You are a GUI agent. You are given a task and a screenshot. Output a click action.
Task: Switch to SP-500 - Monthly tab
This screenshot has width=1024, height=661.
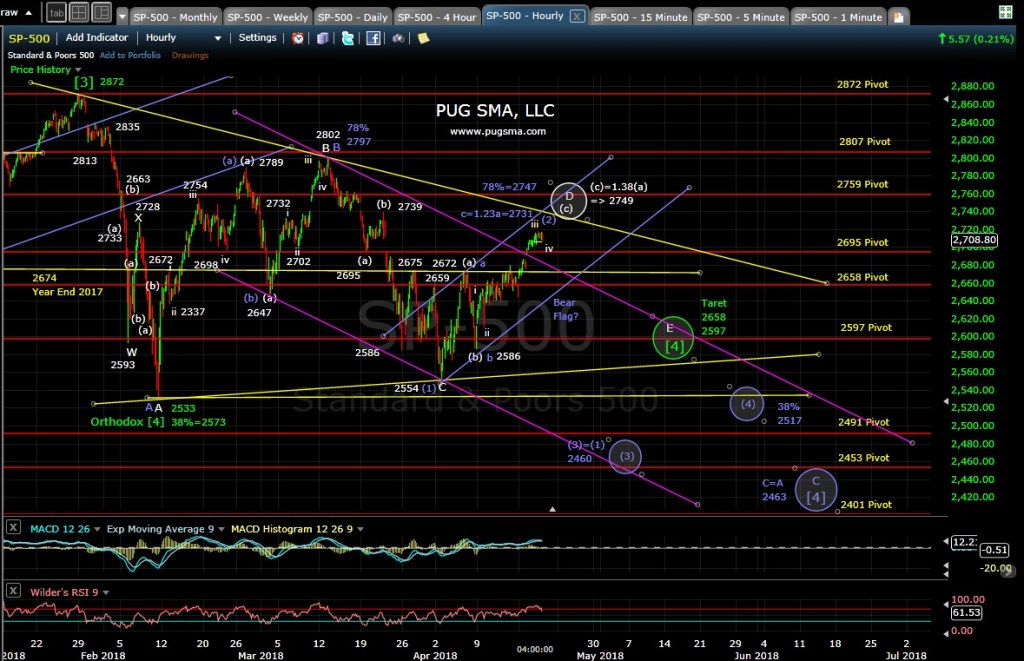coord(175,17)
